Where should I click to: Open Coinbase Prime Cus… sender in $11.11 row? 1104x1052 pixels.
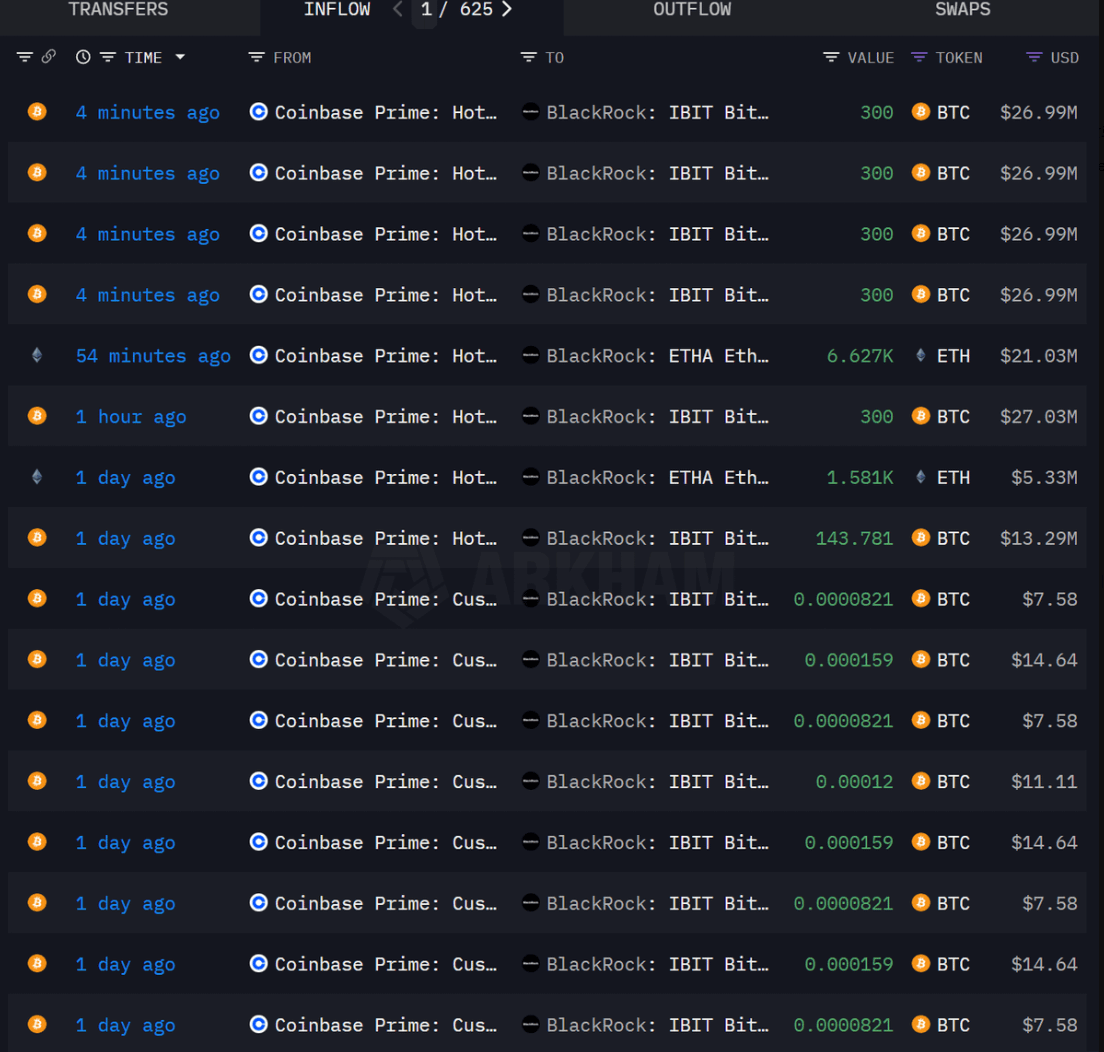pos(386,782)
